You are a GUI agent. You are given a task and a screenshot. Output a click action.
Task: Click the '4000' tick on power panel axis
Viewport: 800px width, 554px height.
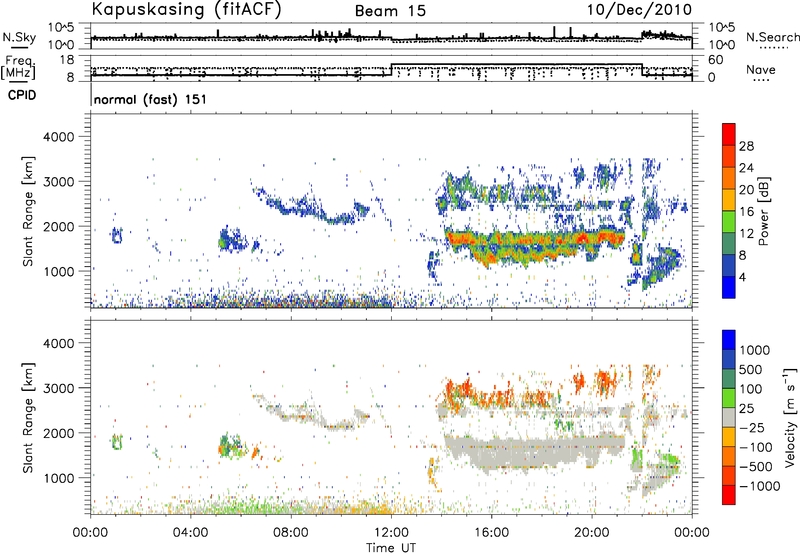coord(58,137)
